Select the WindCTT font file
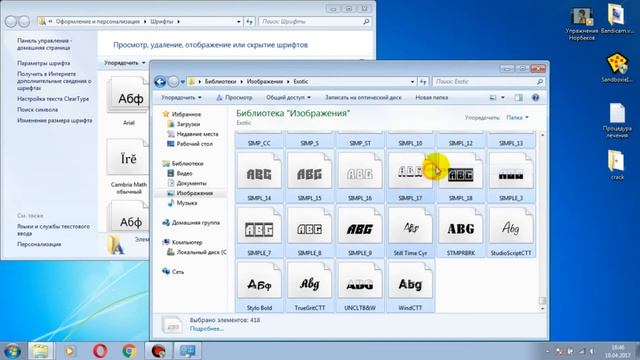640x360 pixels. (410, 286)
